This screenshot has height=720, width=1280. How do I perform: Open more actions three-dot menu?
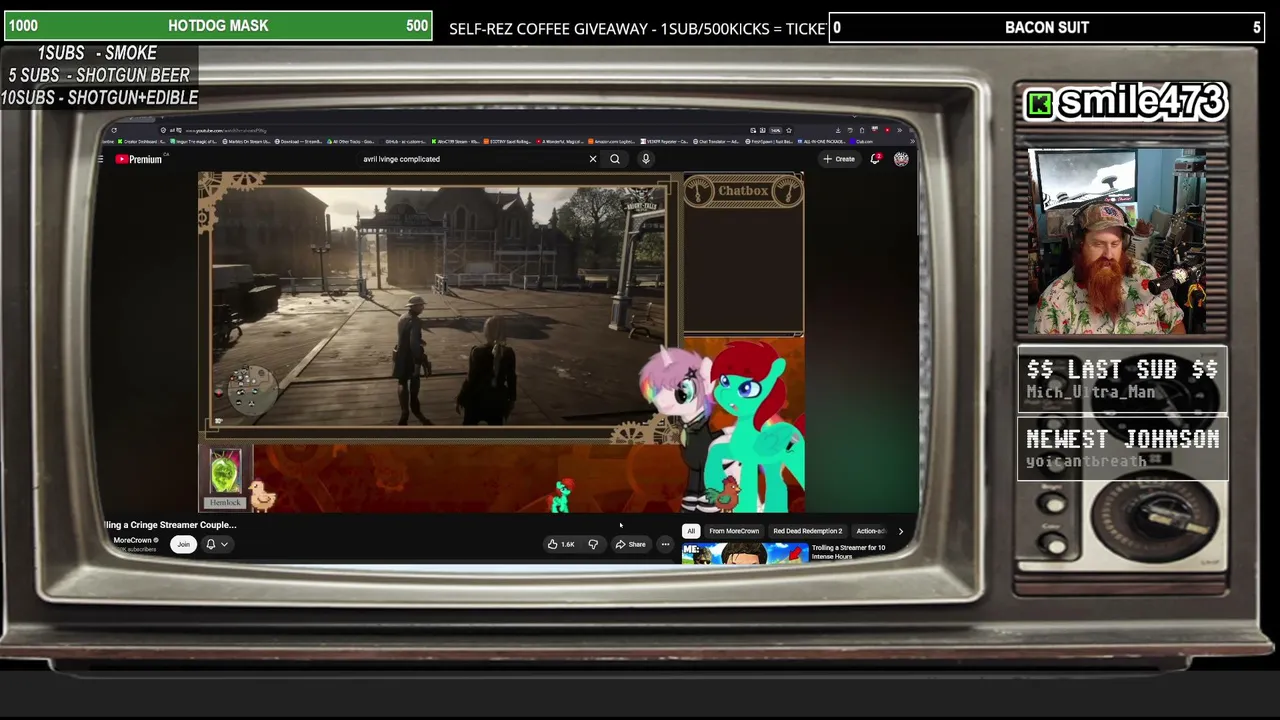[x=665, y=544]
